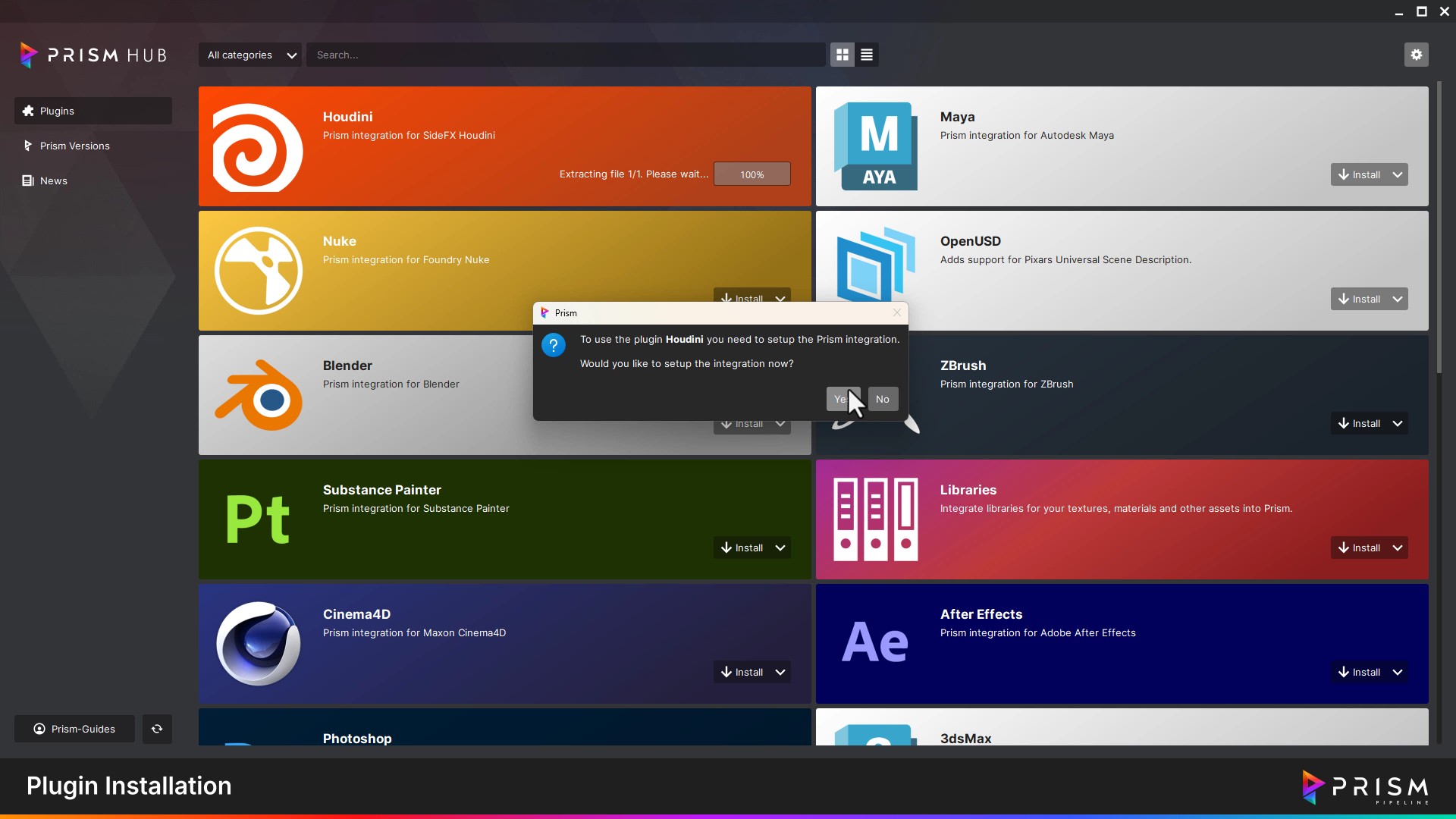Screen dimensions: 1456x819
Task: Switch to grid view layout
Action: (843, 55)
